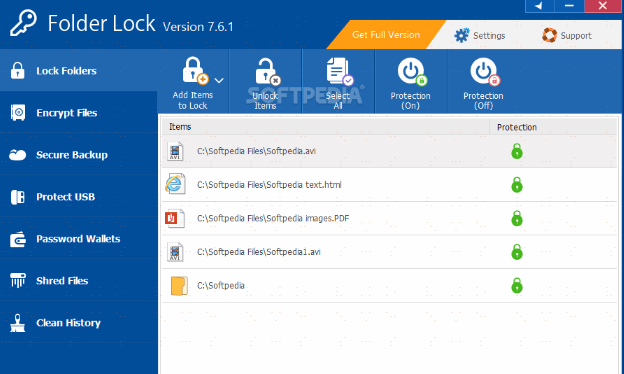Turn Protection (Off) with the power icon
624x374 pixels.
[485, 72]
